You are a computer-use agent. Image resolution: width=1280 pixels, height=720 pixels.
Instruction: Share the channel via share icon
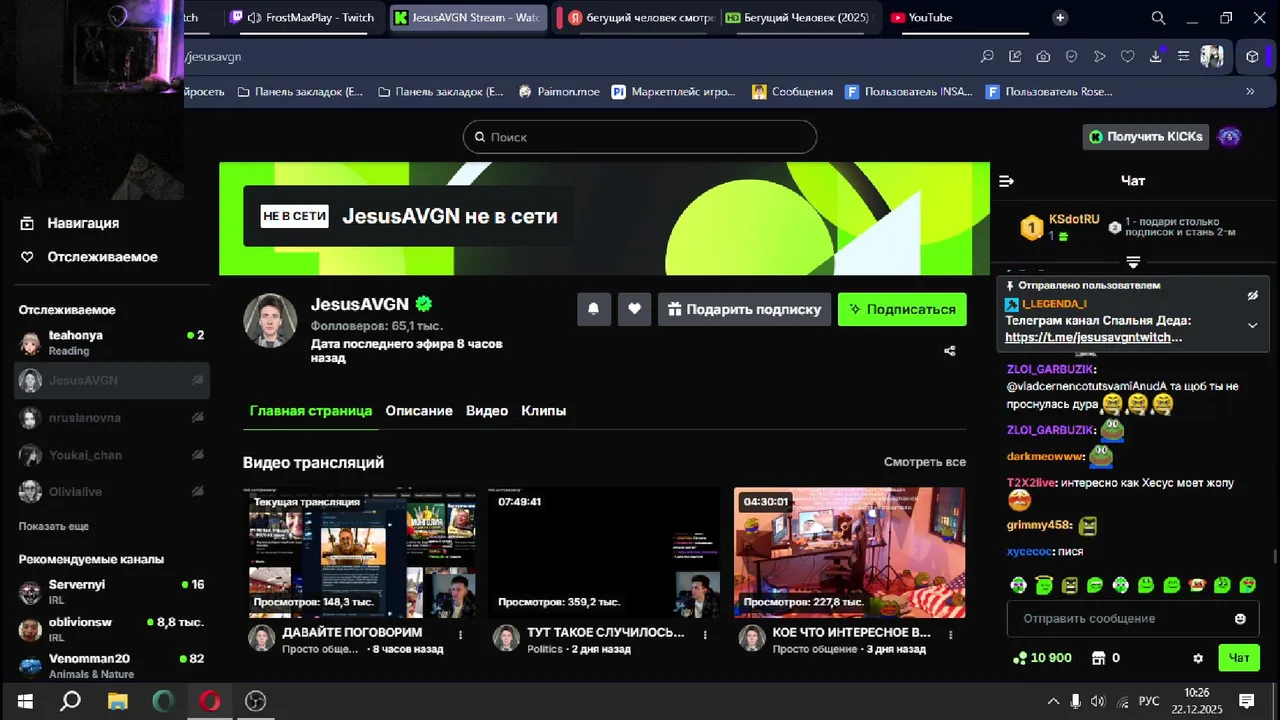tap(950, 351)
